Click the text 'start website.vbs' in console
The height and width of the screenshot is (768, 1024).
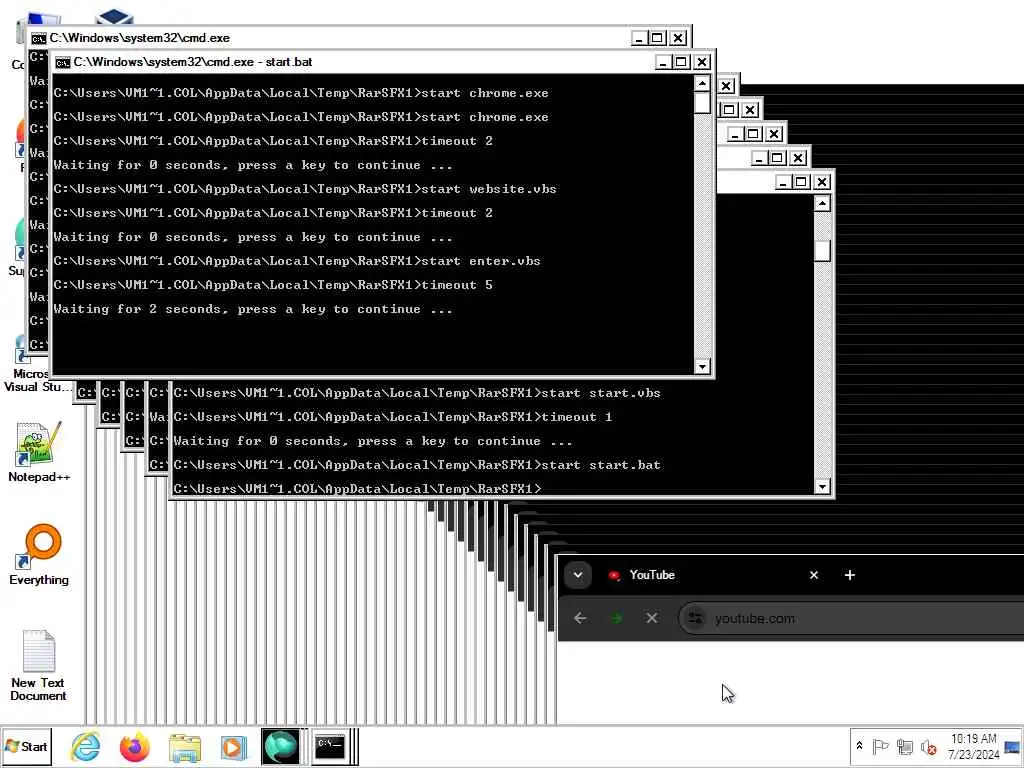pos(489,189)
